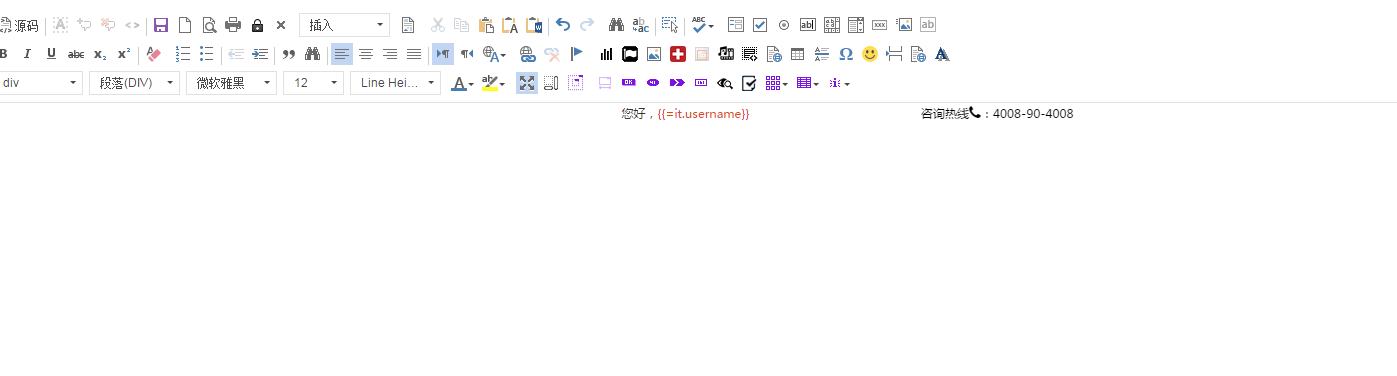Open the 段落(DIV) paragraph format dropdown

[134, 83]
